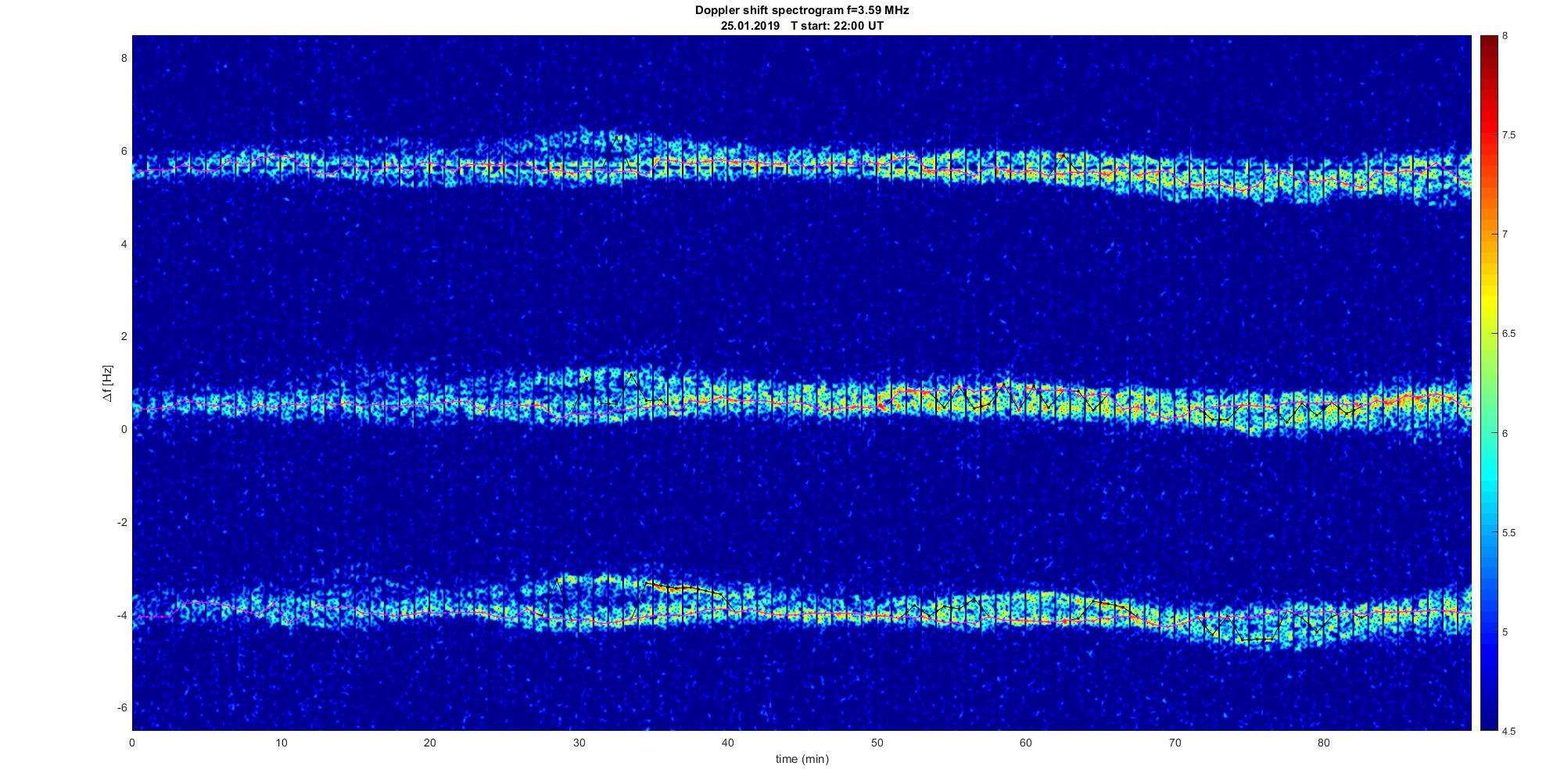This screenshot has height=784, width=1564.
Task: Click the 'time (min)' x-axis label
Action: (802, 758)
